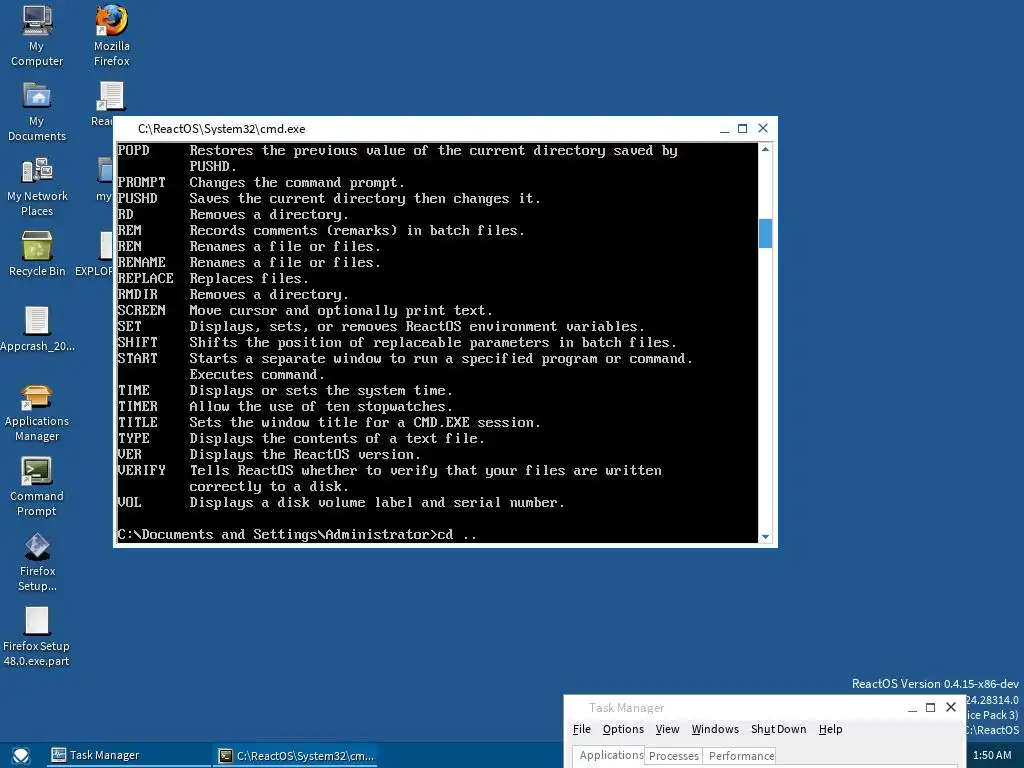Image resolution: width=1024 pixels, height=768 pixels.
Task: Maximize the cmd.exe window
Action: tap(743, 129)
